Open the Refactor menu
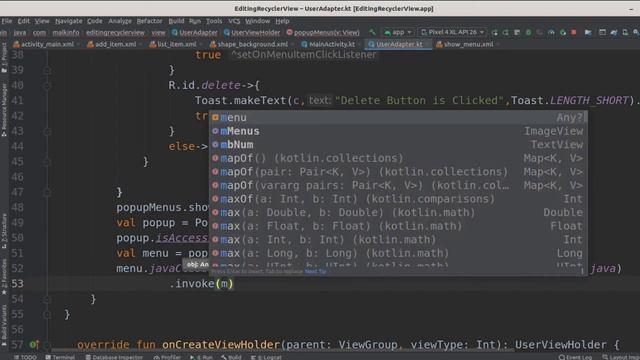The image size is (640, 360). click(x=149, y=21)
